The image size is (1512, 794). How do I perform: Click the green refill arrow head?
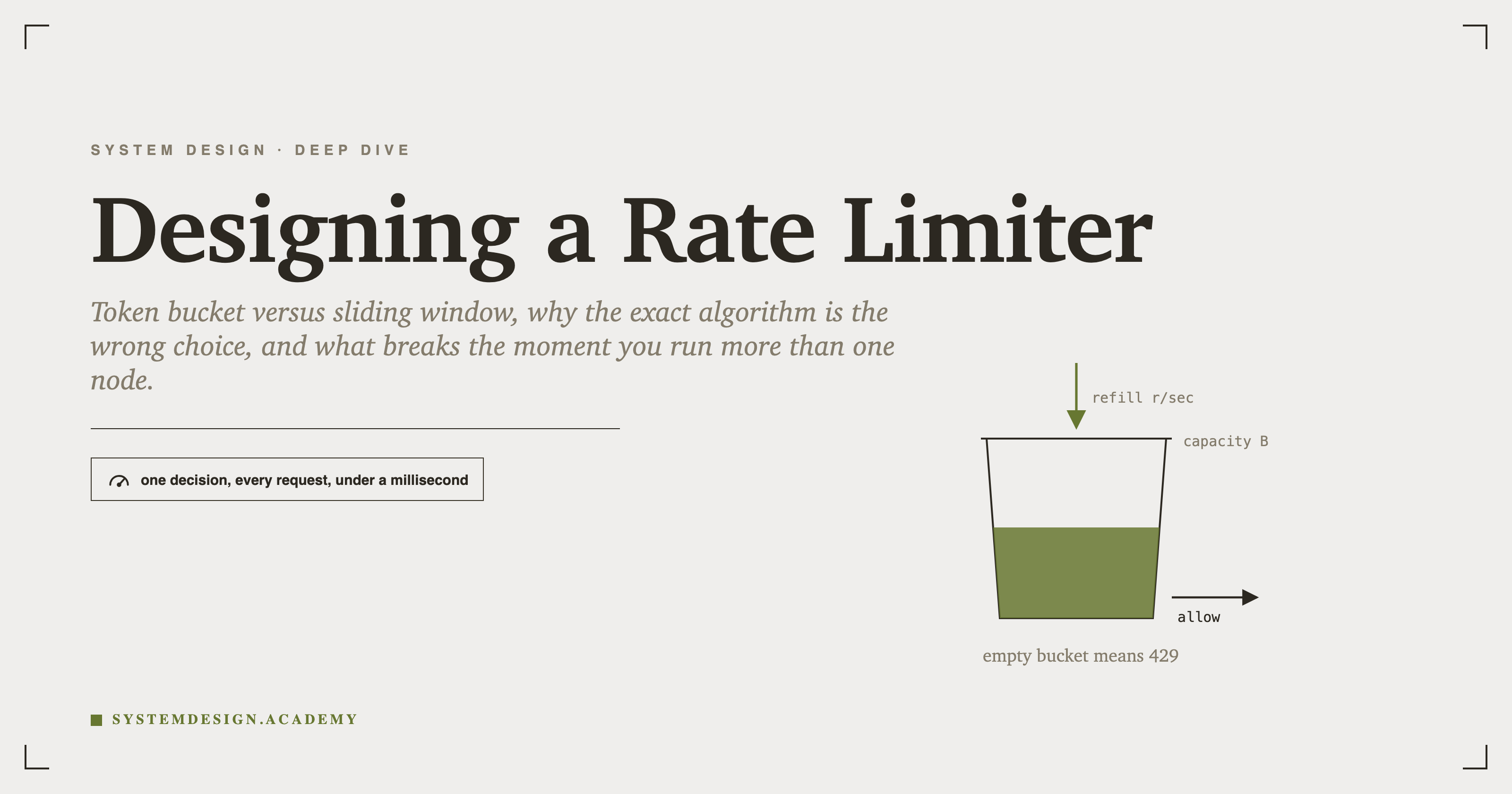[x=1076, y=419]
